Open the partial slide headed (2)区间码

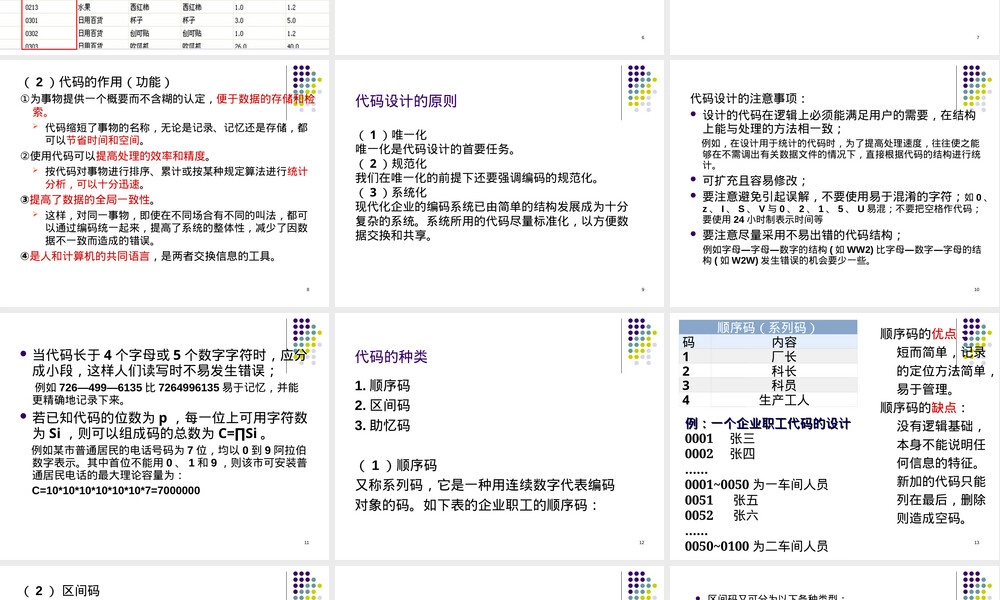pyautogui.click(x=165, y=583)
